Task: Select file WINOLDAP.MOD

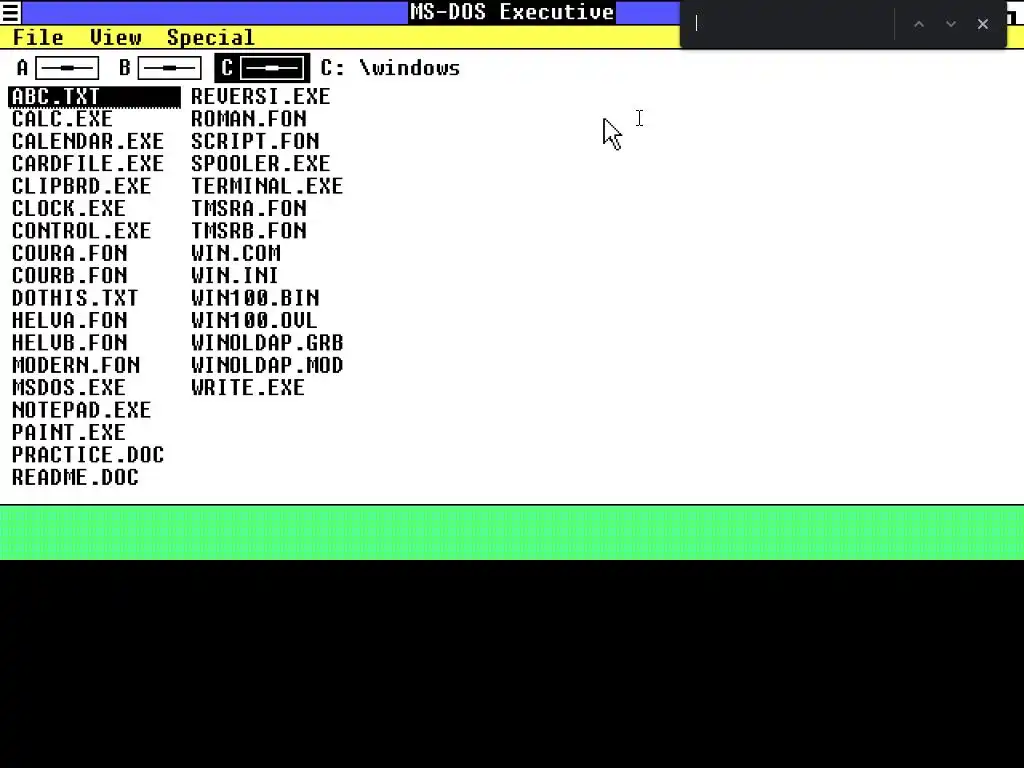Action: point(266,365)
